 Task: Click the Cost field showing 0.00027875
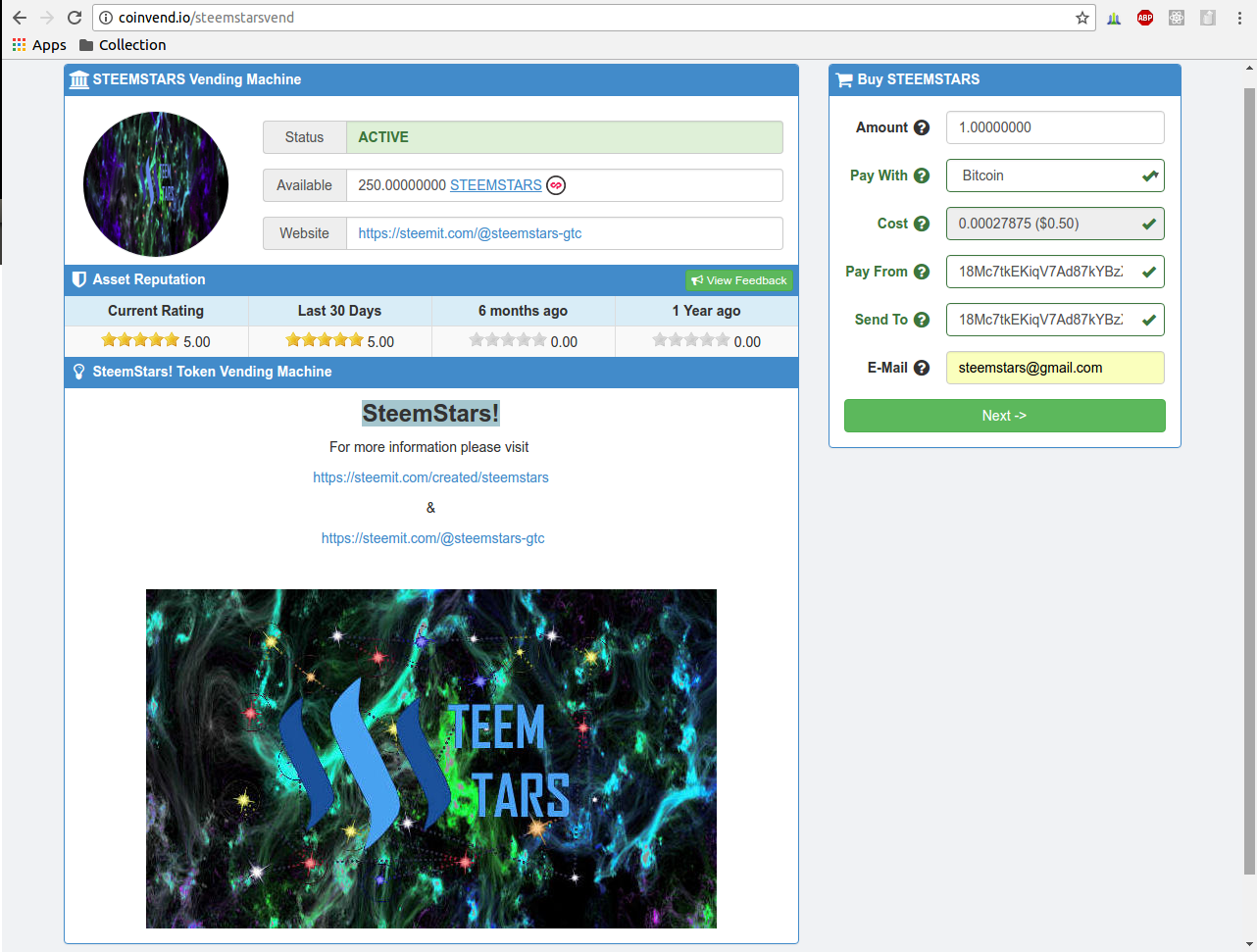point(1055,224)
